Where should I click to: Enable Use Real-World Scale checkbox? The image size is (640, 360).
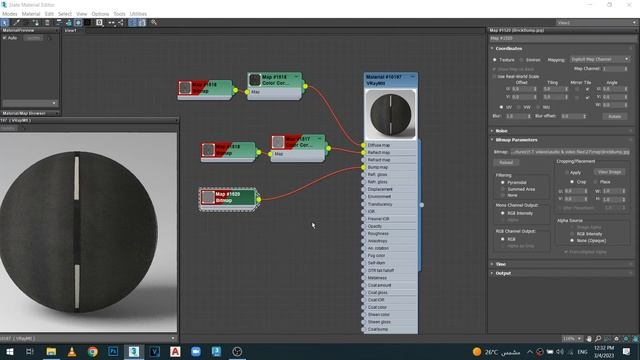click(494, 77)
